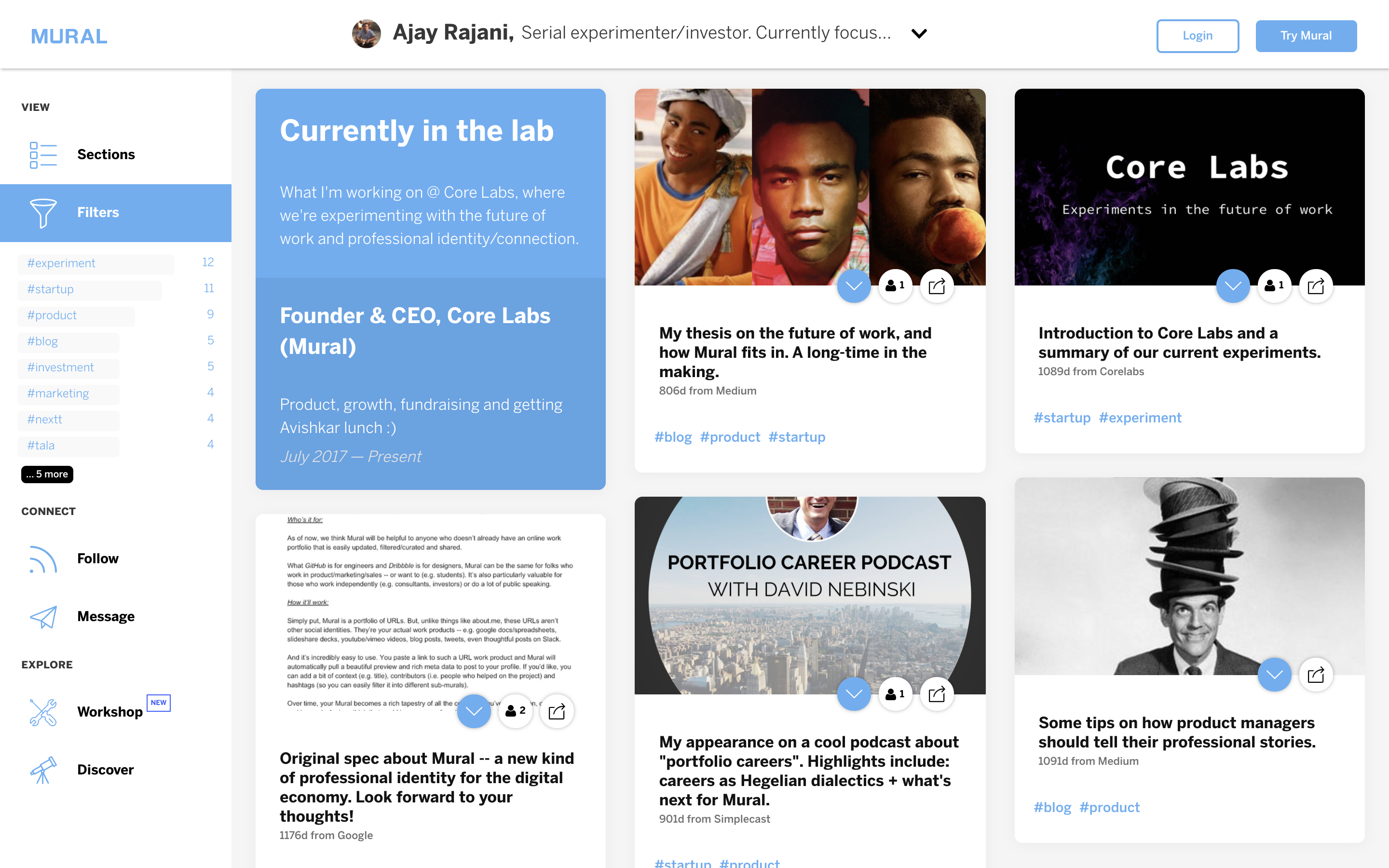This screenshot has height=868, width=1389.
Task: Filter by #marketing tag
Action: [x=68, y=394]
